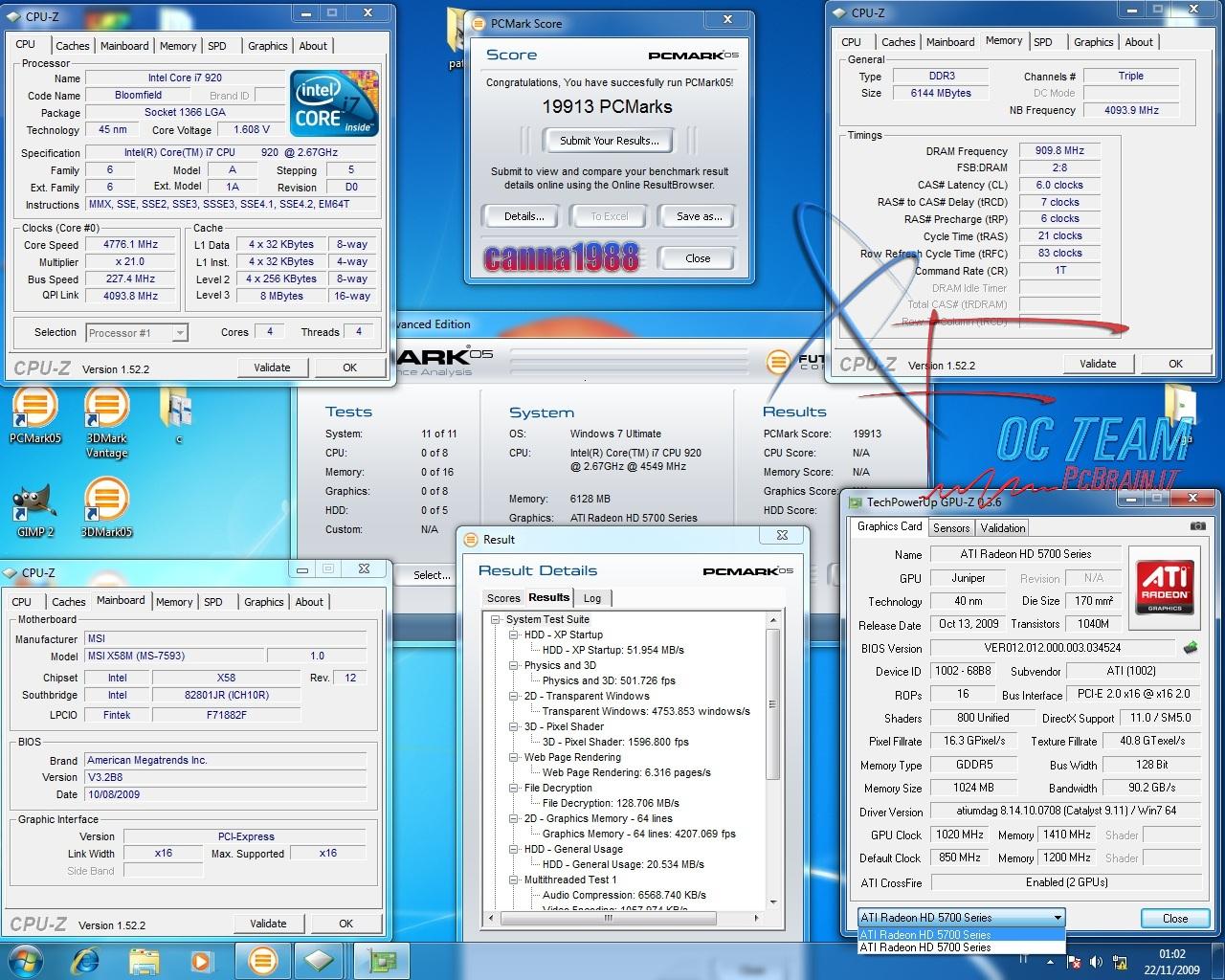Select the highlighted ATI Radeon entry in the dropdown list
The width and height of the screenshot is (1225, 980).
(x=961, y=934)
